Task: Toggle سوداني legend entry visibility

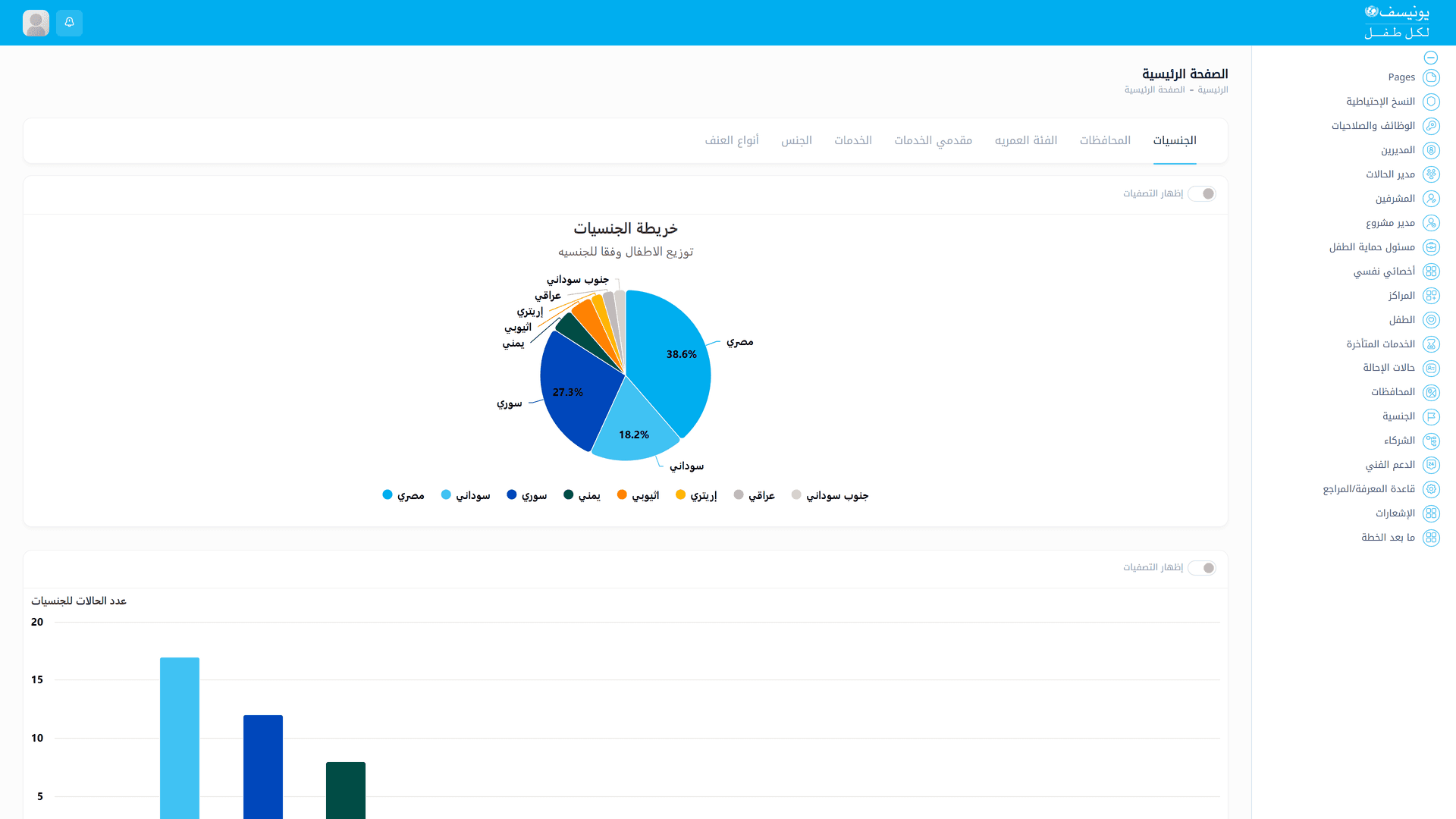Action: click(x=466, y=495)
